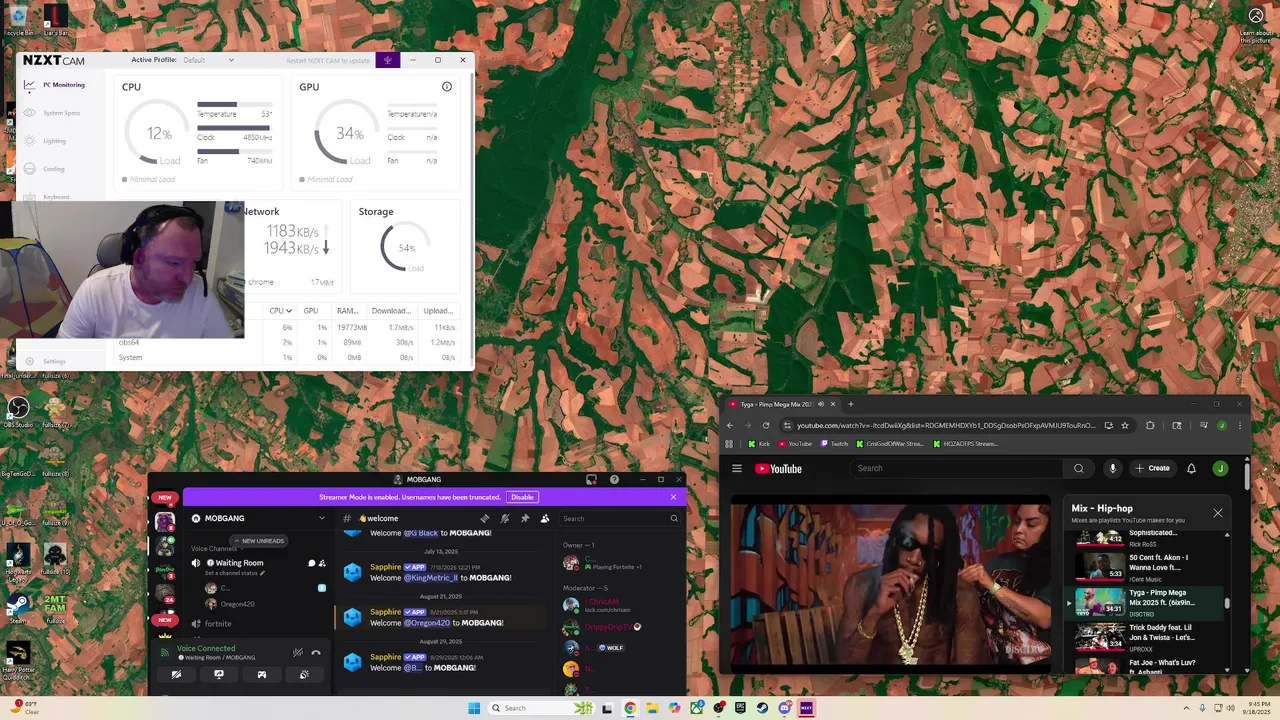The height and width of the screenshot is (720, 1280).
Task: Disable Streamer Mode in Discord banner
Action: pyautogui.click(x=522, y=497)
